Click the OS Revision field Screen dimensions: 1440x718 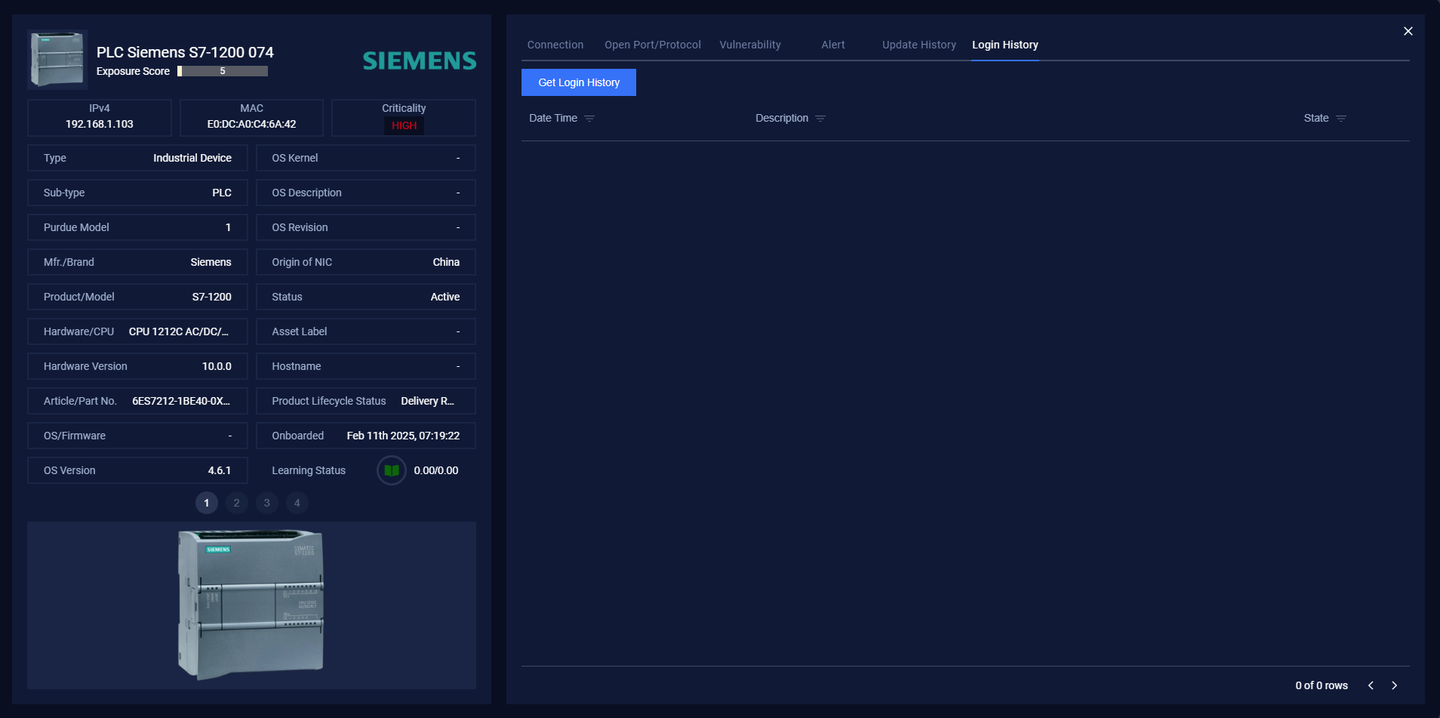366,227
